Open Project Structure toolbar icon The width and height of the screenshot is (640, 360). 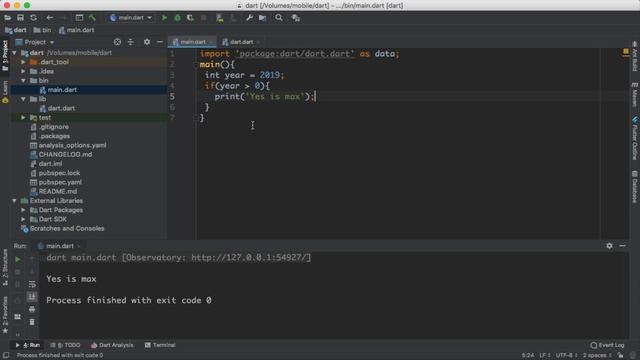(262, 18)
